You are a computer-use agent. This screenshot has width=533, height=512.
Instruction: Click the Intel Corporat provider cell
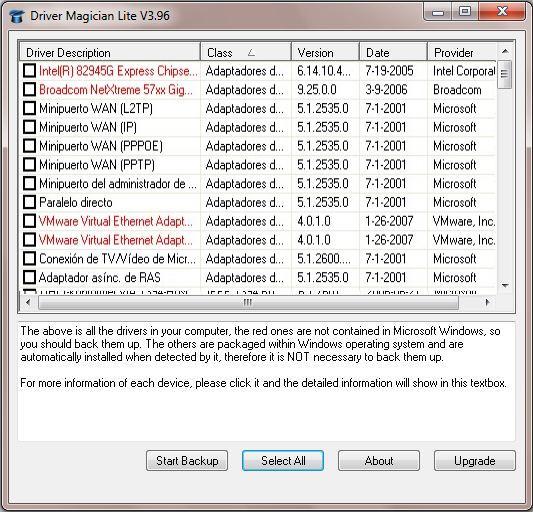[464, 71]
